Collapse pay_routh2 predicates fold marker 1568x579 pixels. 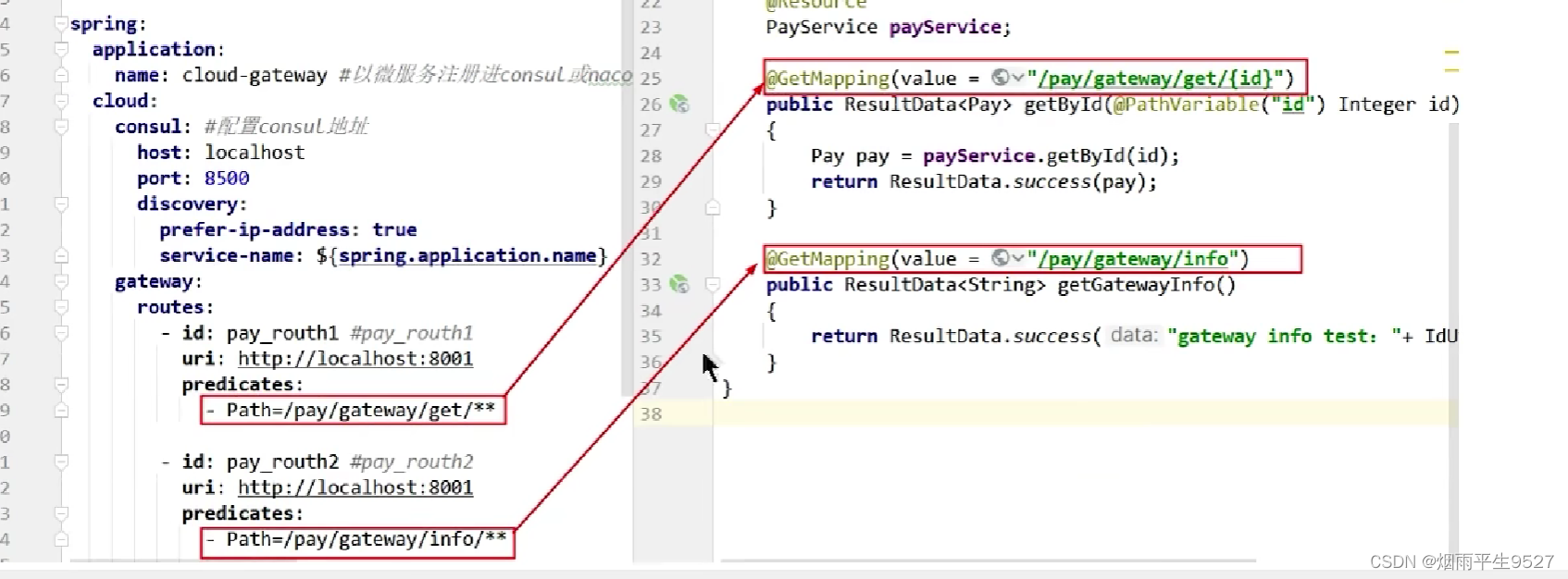coord(61,513)
